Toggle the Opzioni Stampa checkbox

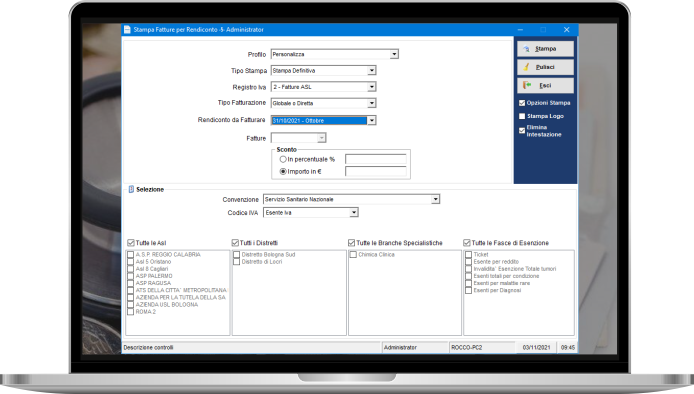522,103
